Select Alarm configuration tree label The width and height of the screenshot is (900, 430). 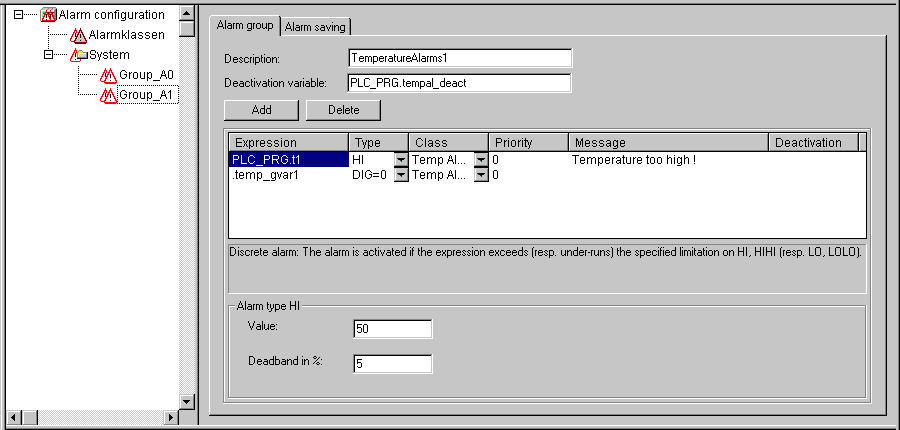pos(111,15)
